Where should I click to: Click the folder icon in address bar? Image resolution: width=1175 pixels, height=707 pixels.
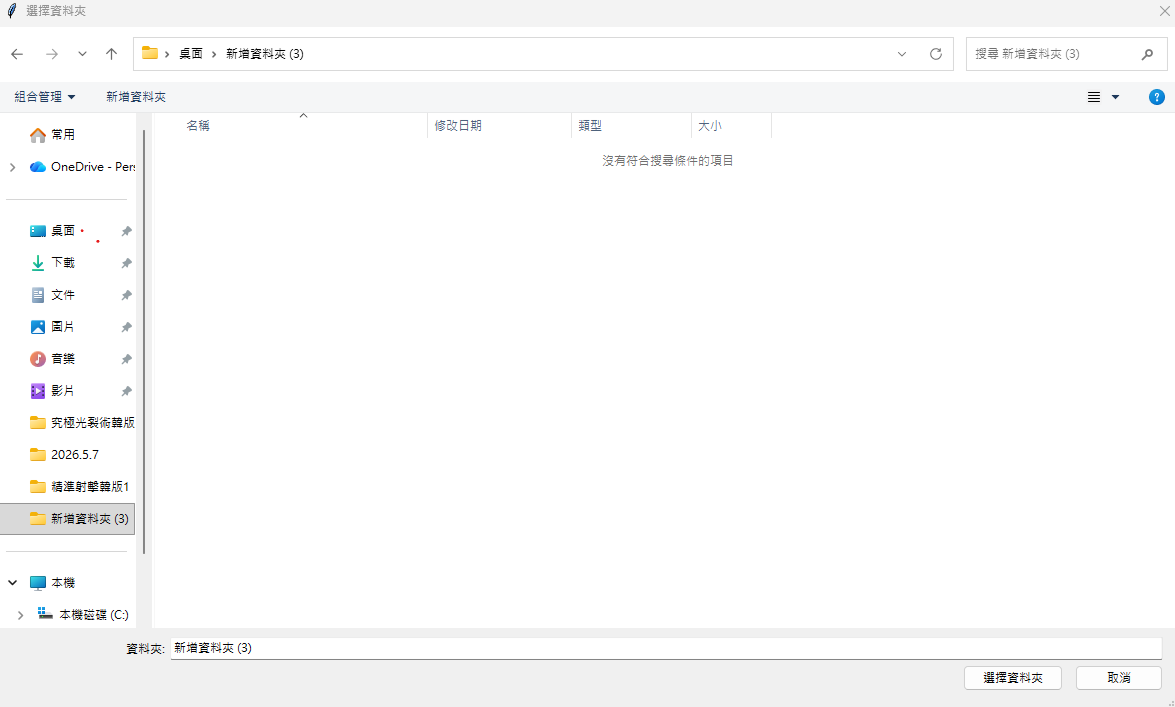click(x=150, y=53)
